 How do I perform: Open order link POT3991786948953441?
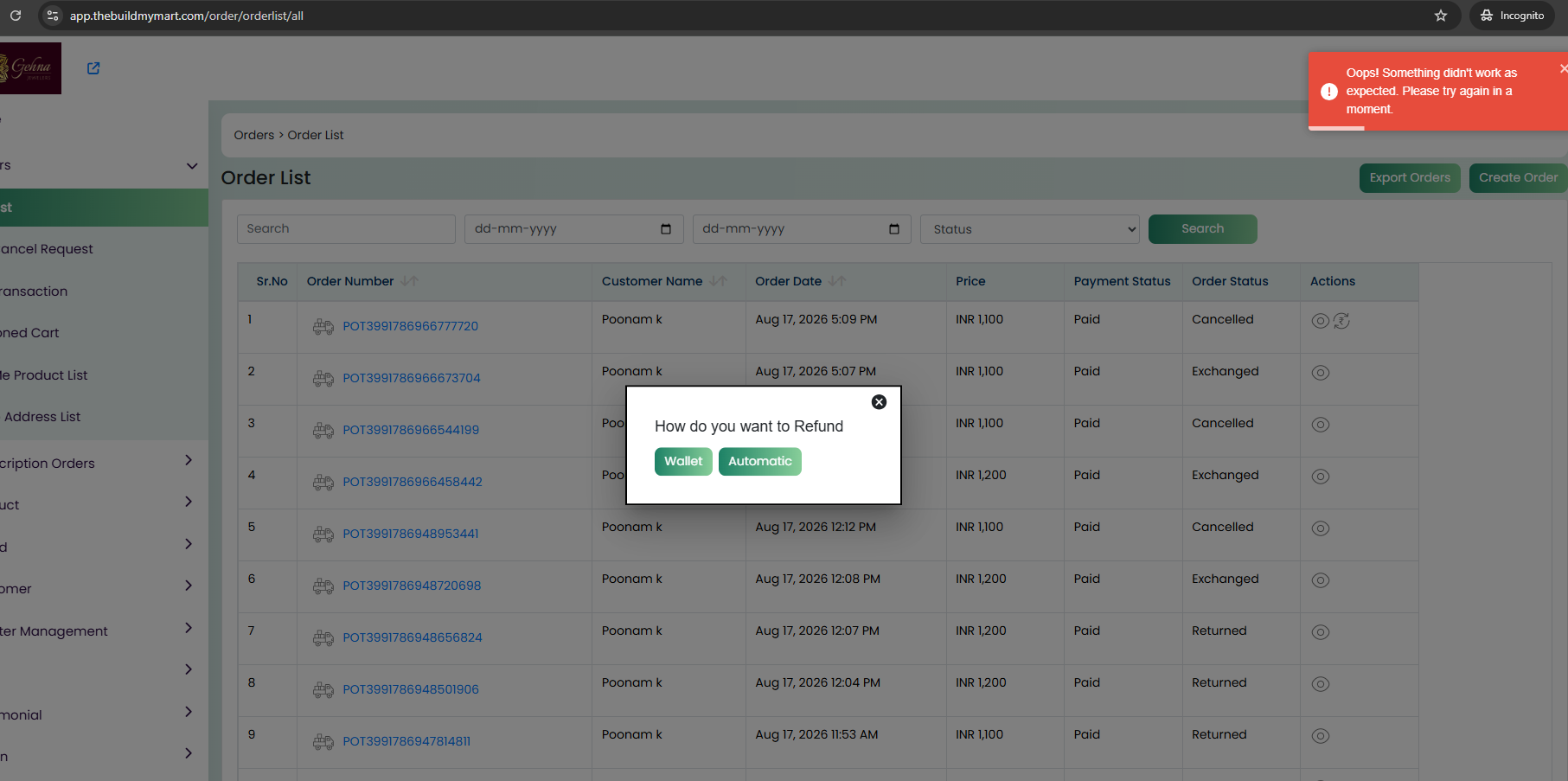coord(411,534)
